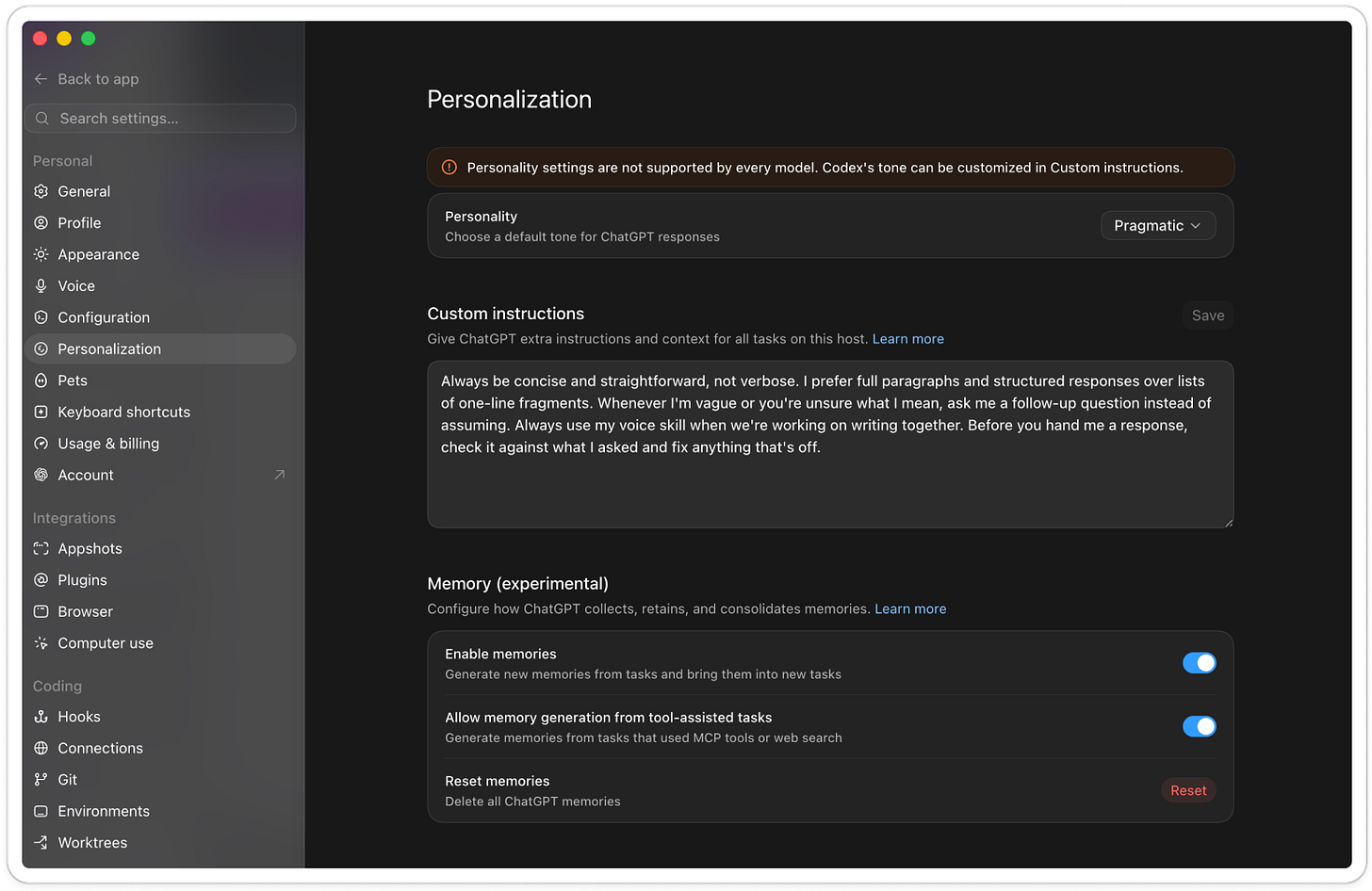Open Keyboard shortcuts settings

tap(160, 413)
